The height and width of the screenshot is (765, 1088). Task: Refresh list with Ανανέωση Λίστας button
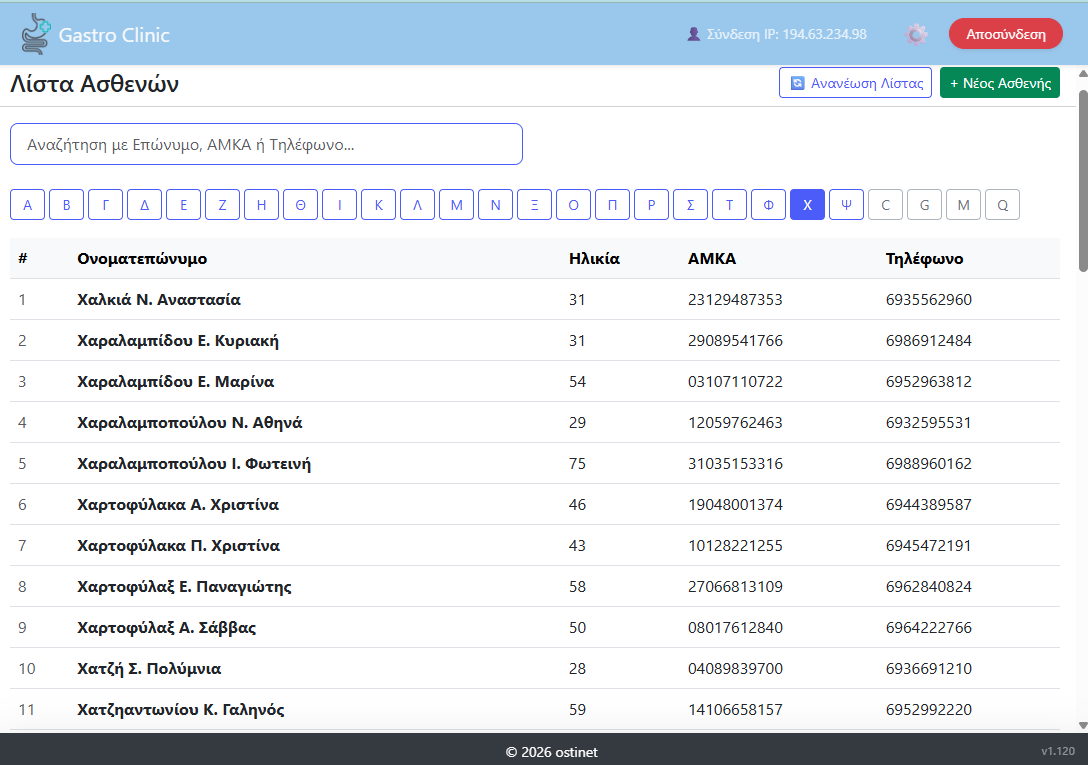pos(855,83)
